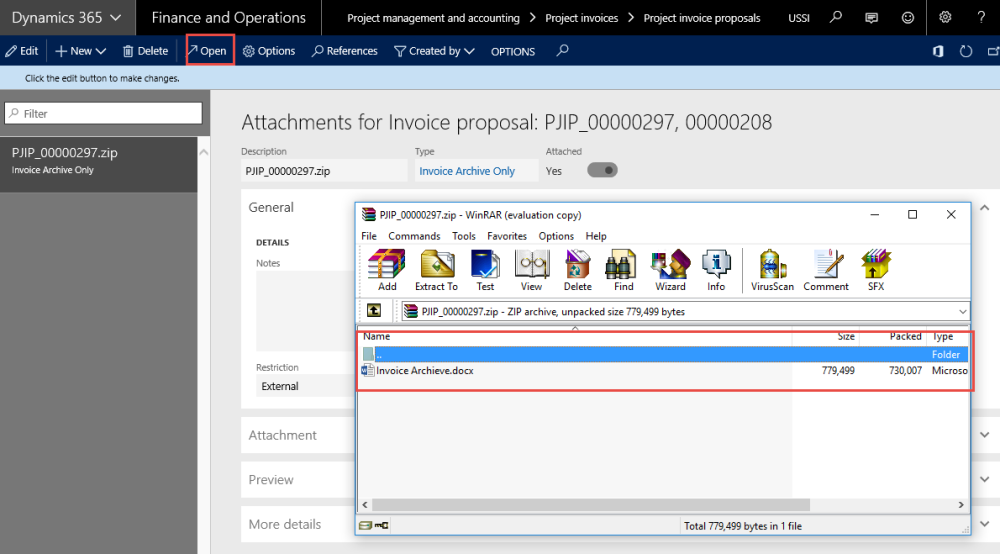Click the smiley feedback icon
The image size is (1000, 554).
coord(908,18)
